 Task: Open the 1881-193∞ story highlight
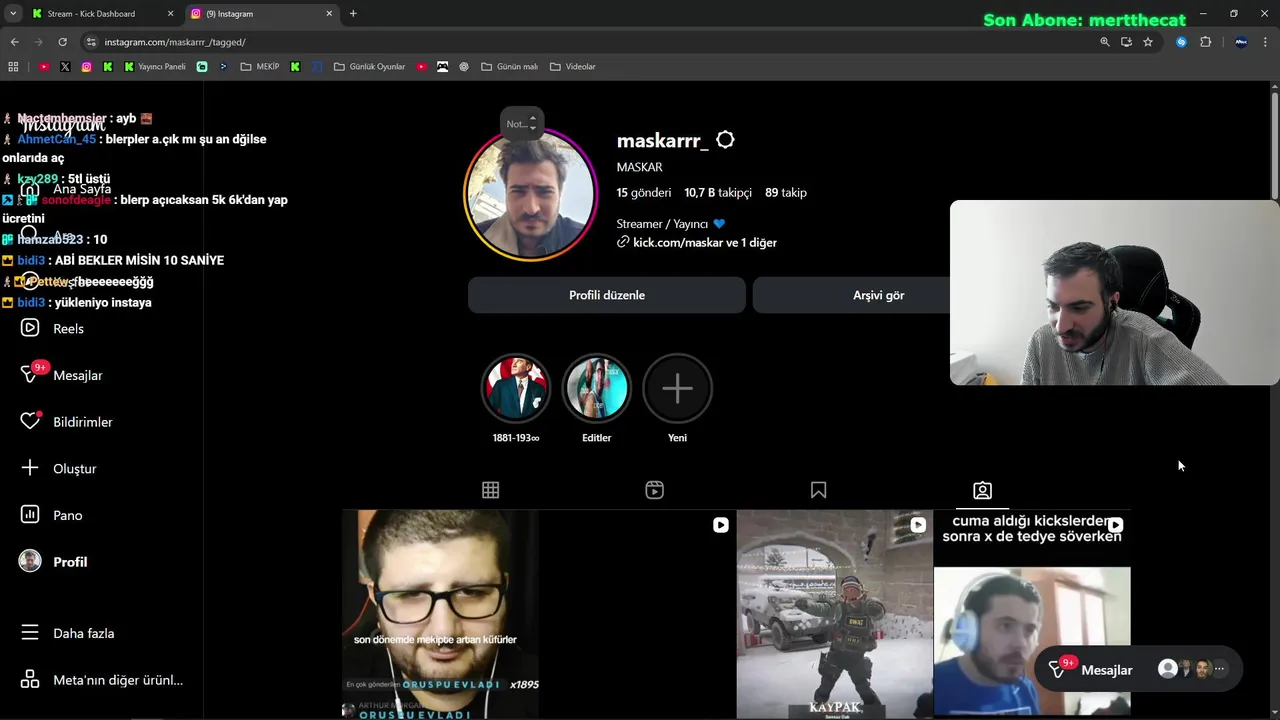point(516,388)
